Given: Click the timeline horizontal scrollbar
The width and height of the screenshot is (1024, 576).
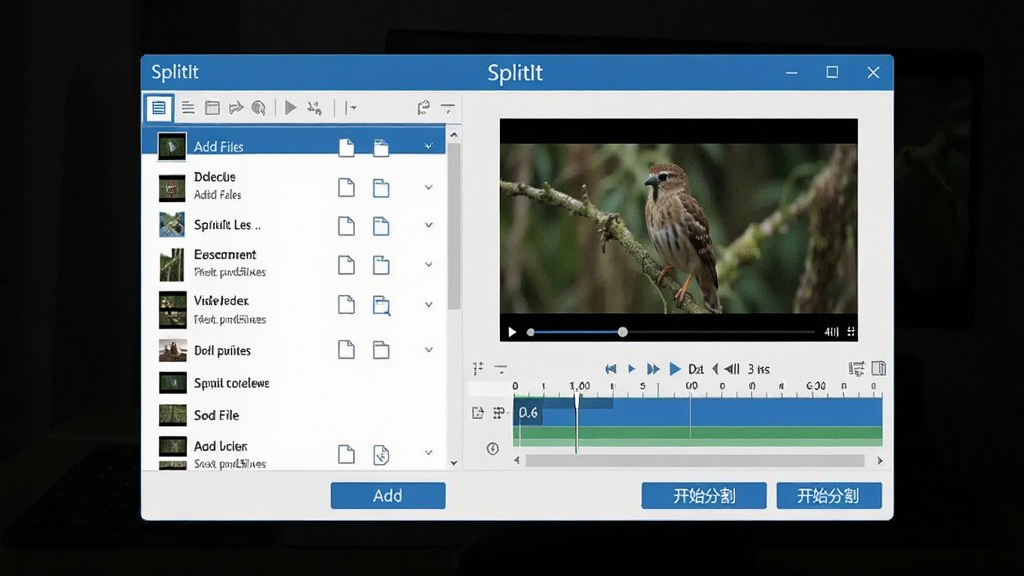Looking at the screenshot, I should (x=695, y=461).
